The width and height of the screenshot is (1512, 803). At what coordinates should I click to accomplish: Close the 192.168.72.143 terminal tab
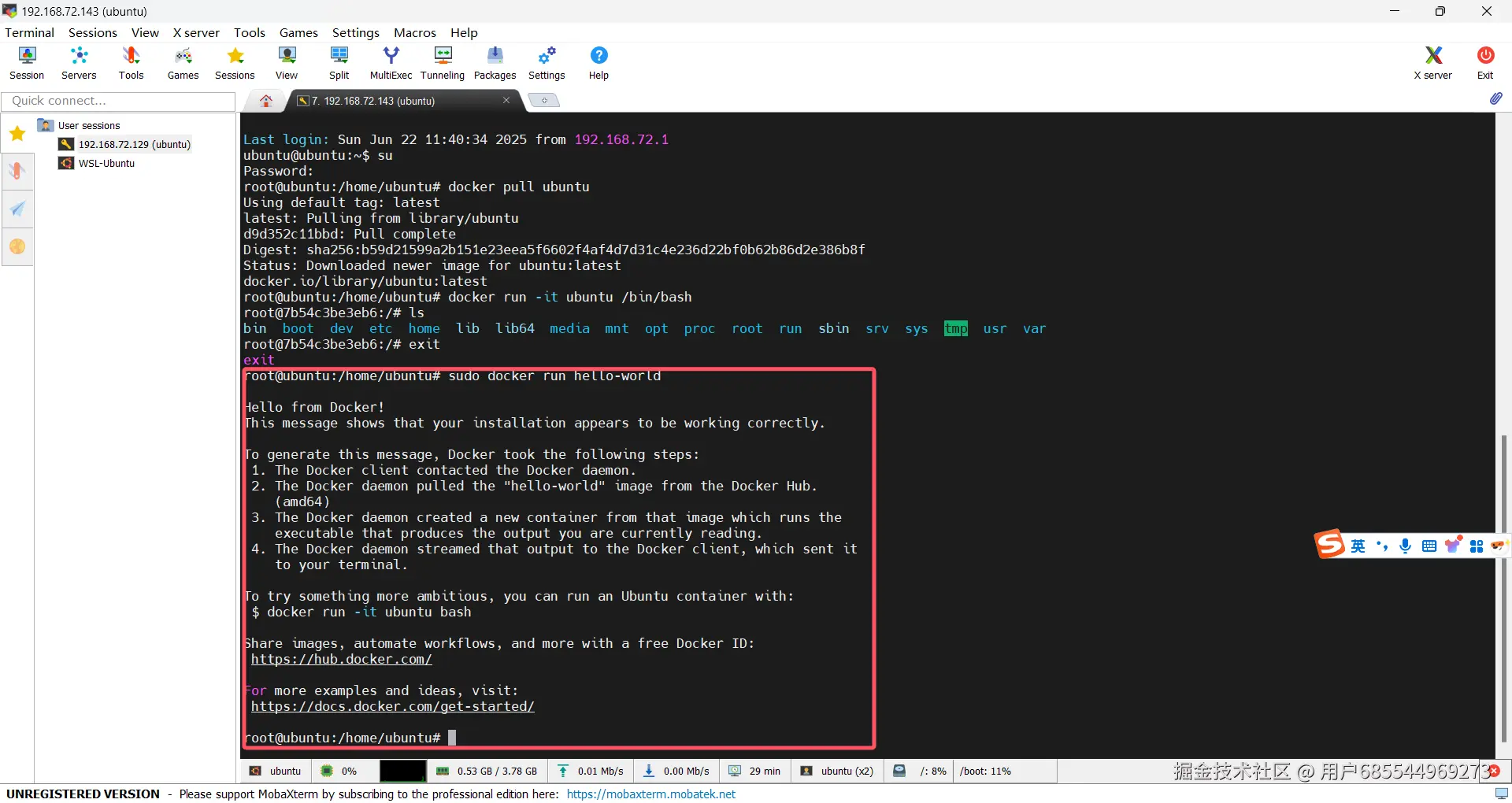pos(506,100)
